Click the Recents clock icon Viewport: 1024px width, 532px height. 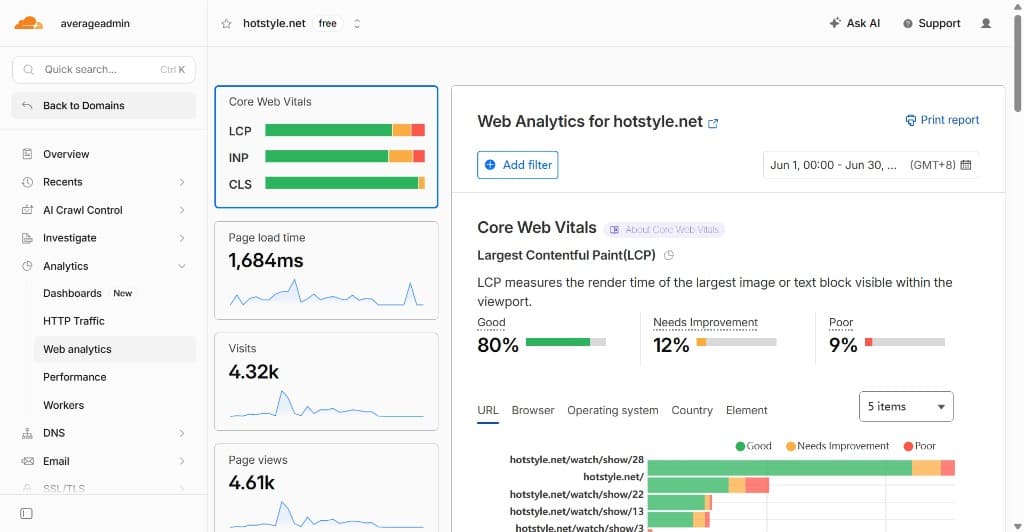[27, 182]
